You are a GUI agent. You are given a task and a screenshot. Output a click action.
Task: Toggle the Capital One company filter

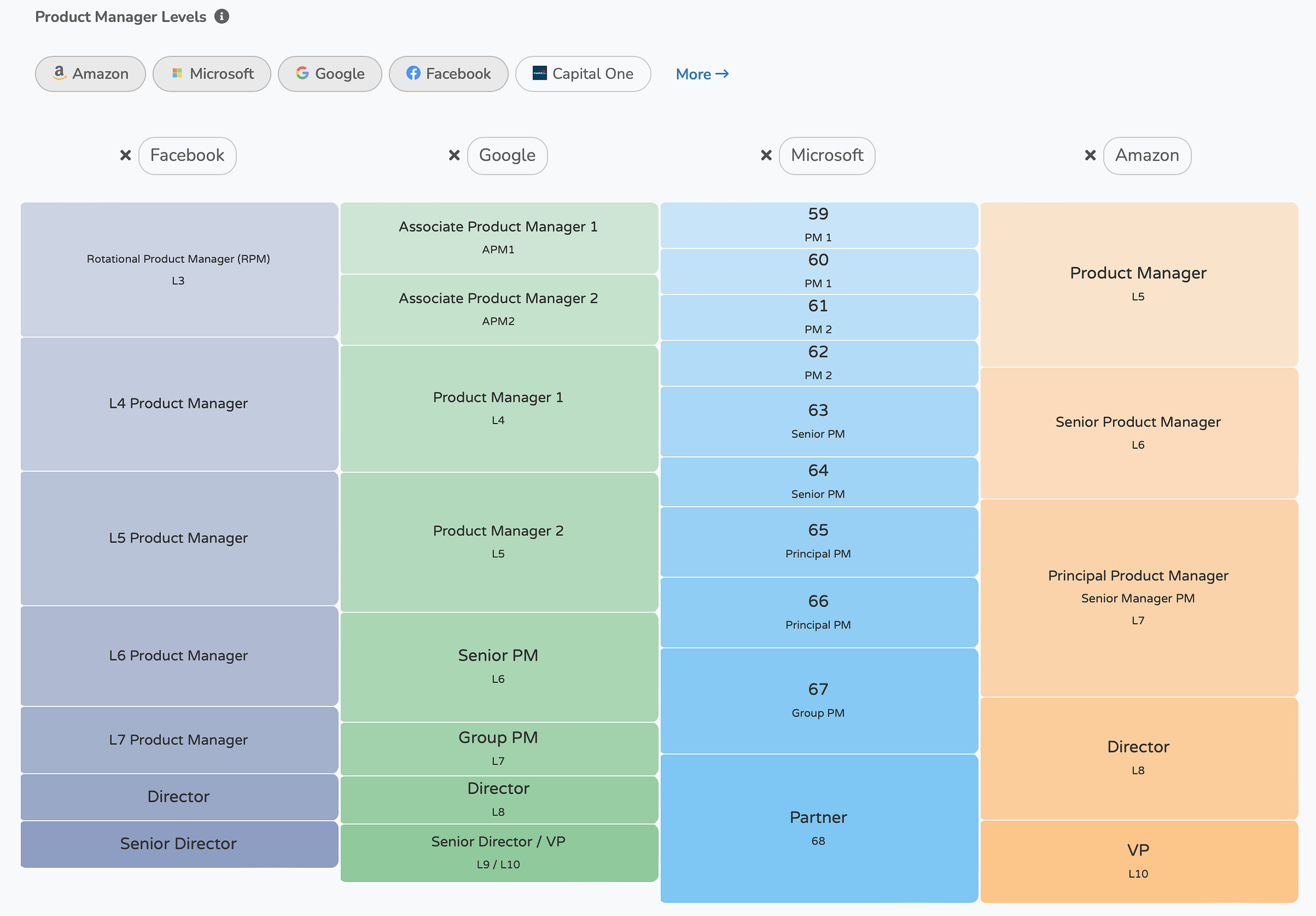pos(583,73)
